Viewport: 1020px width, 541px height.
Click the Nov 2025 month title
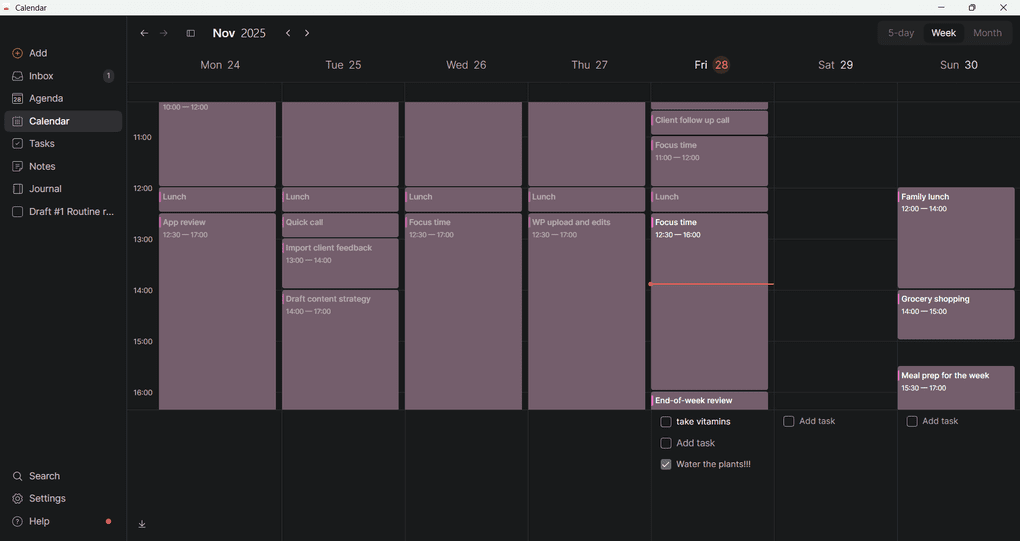click(x=239, y=33)
